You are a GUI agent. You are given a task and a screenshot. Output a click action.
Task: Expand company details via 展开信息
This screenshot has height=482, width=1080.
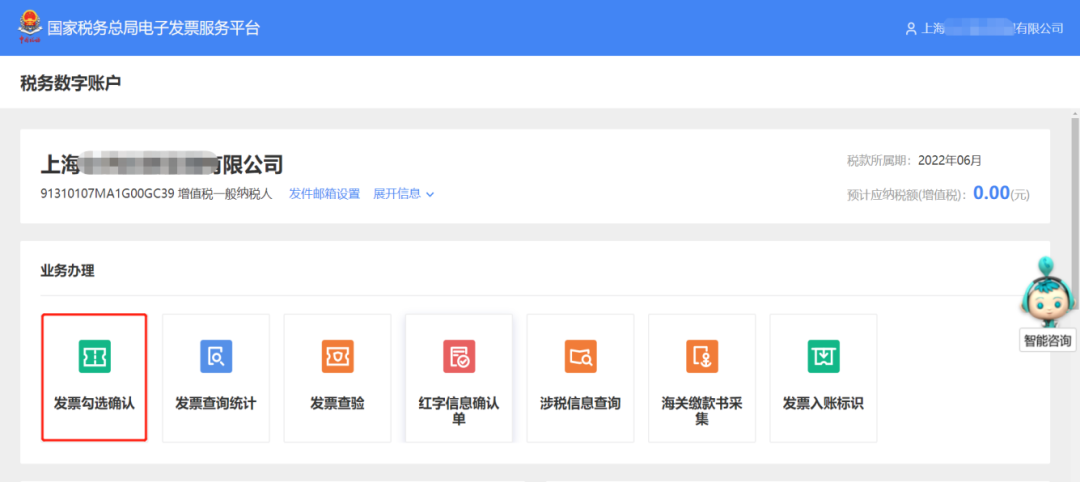pyautogui.click(x=396, y=194)
